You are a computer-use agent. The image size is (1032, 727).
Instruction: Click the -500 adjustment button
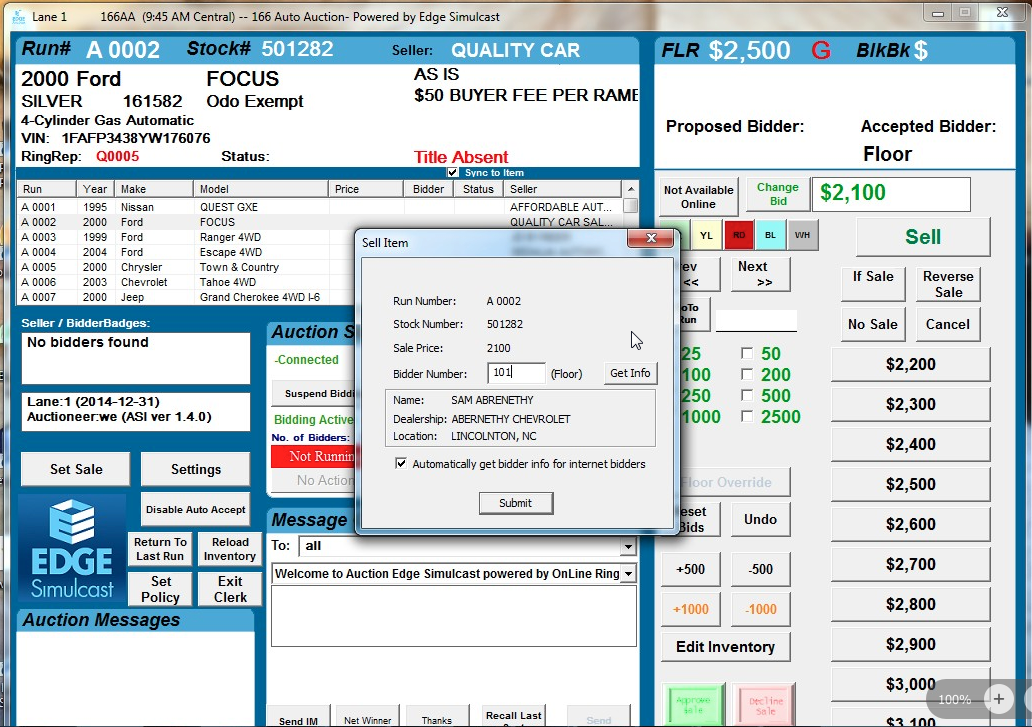click(760, 570)
